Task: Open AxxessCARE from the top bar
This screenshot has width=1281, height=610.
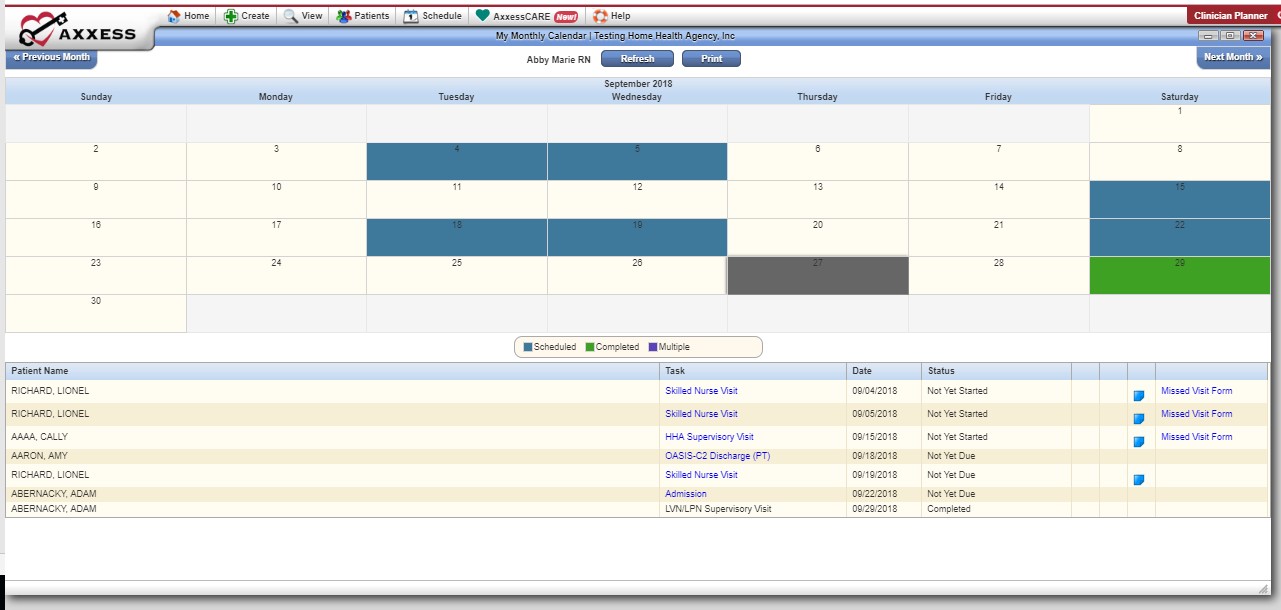Action: point(526,16)
